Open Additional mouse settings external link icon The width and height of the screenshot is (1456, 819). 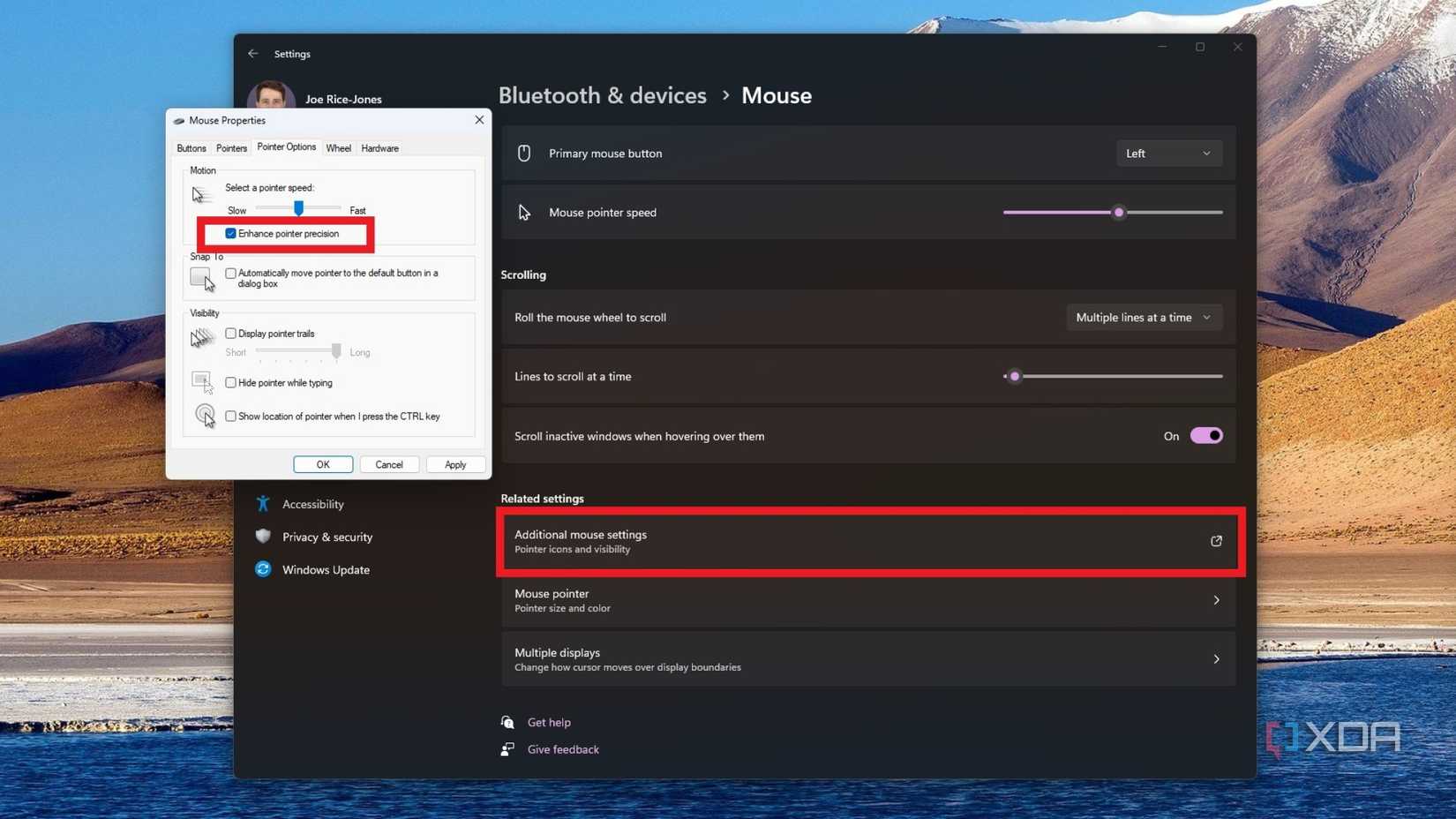(x=1216, y=541)
